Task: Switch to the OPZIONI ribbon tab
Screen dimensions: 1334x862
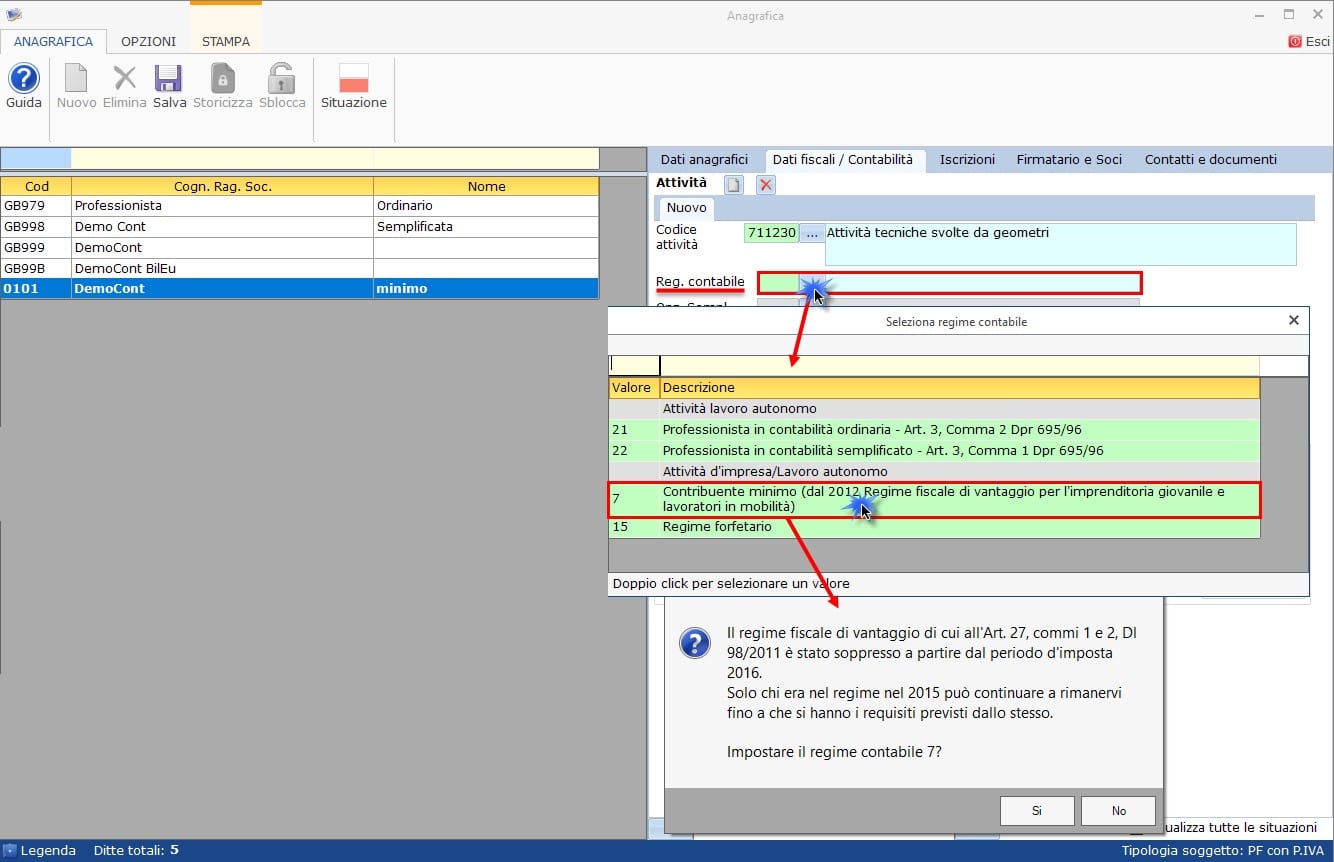Action: pyautogui.click(x=148, y=42)
